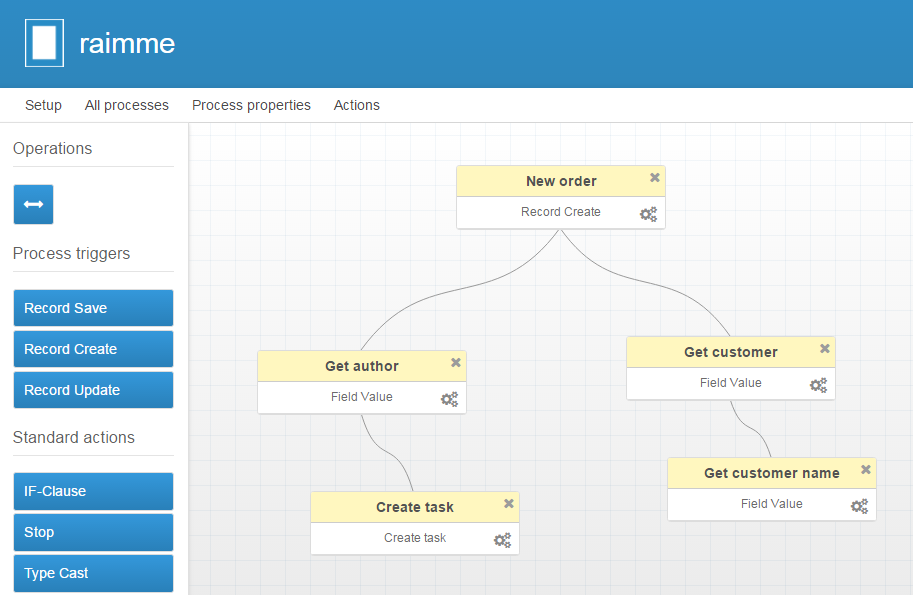Open settings gear on Get customer node
The width and height of the screenshot is (913, 595).
[819, 385]
